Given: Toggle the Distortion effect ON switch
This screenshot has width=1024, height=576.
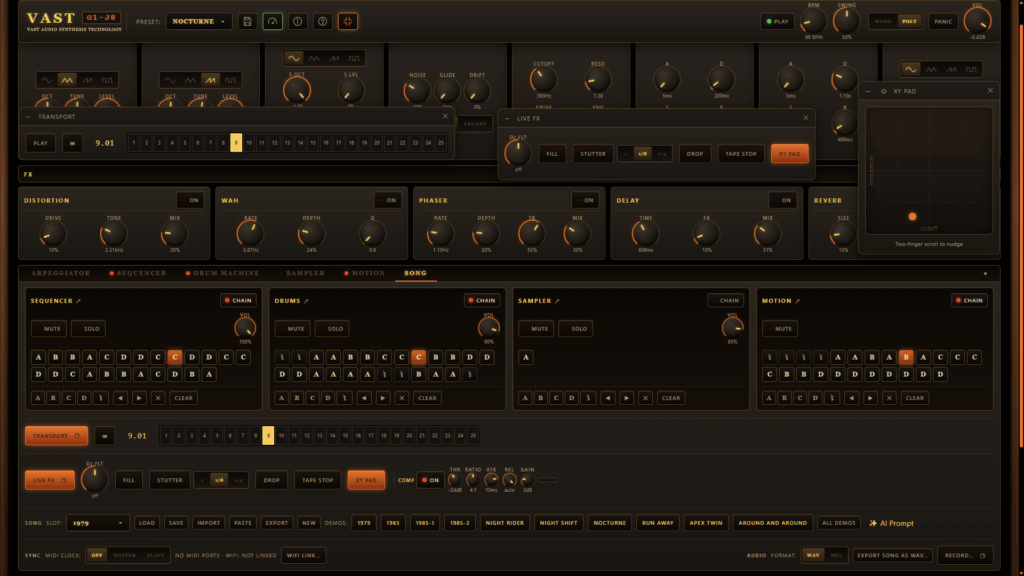Looking at the screenshot, I should pos(190,200).
